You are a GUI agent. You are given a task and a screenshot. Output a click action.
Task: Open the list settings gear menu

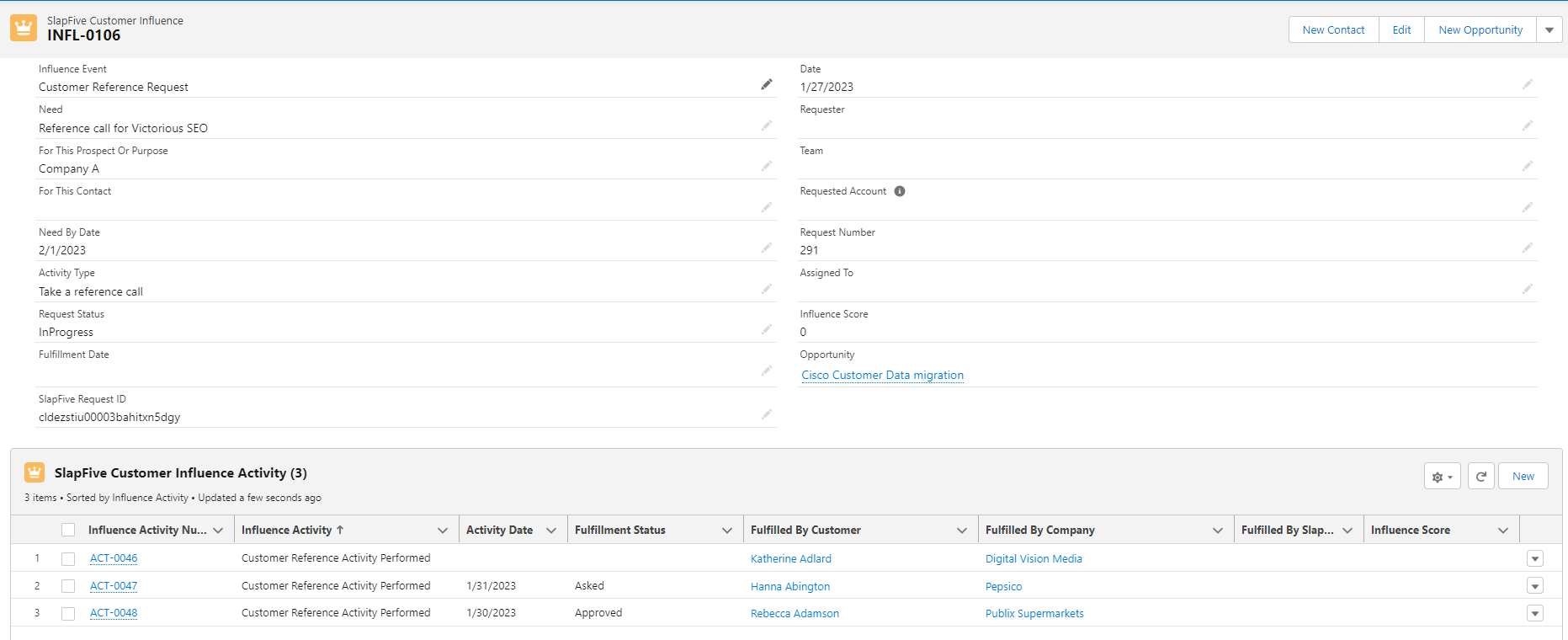[x=1442, y=477]
